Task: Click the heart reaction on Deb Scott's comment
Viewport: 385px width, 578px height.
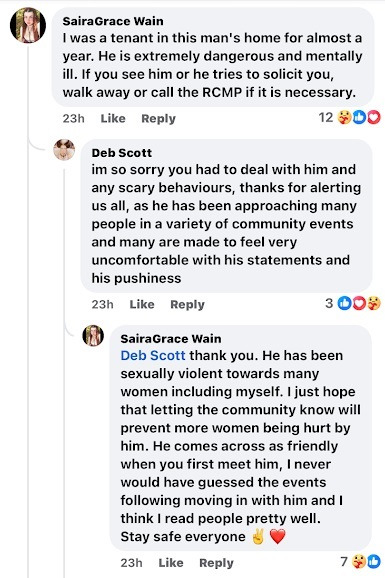Action: [359, 303]
